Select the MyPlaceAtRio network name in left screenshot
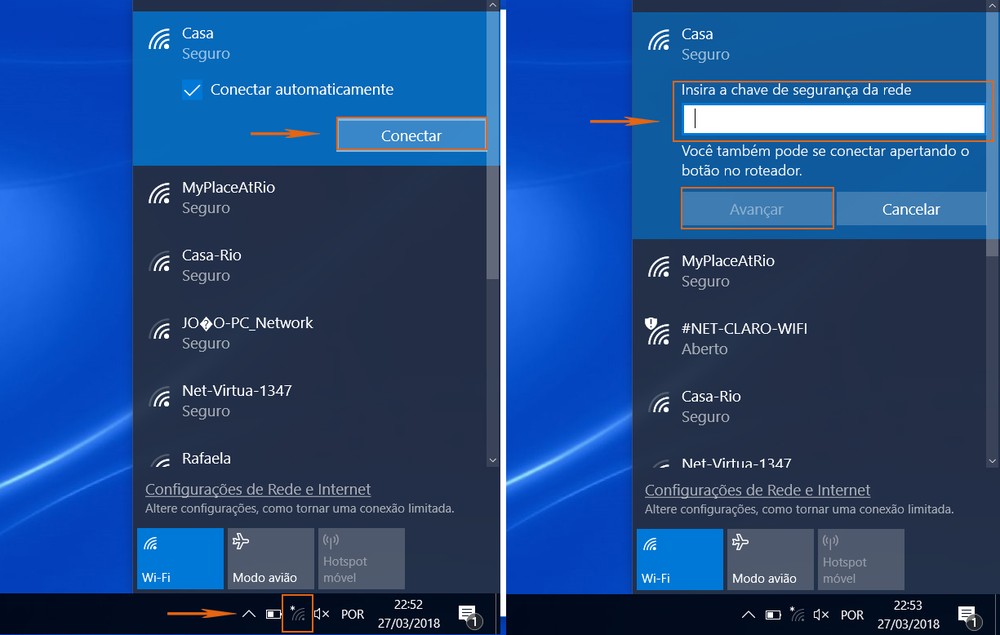 228,187
